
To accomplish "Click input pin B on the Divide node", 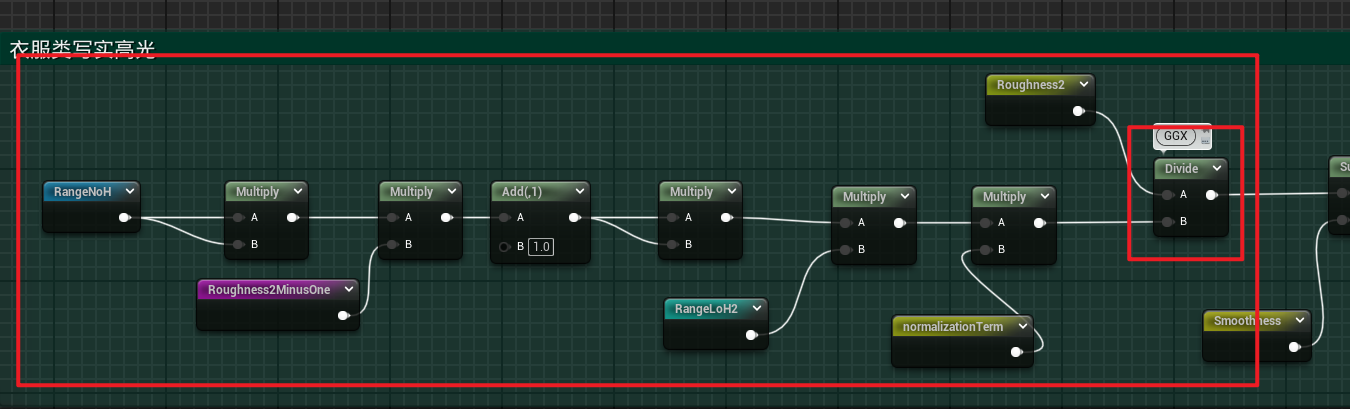I will click(x=1164, y=221).
